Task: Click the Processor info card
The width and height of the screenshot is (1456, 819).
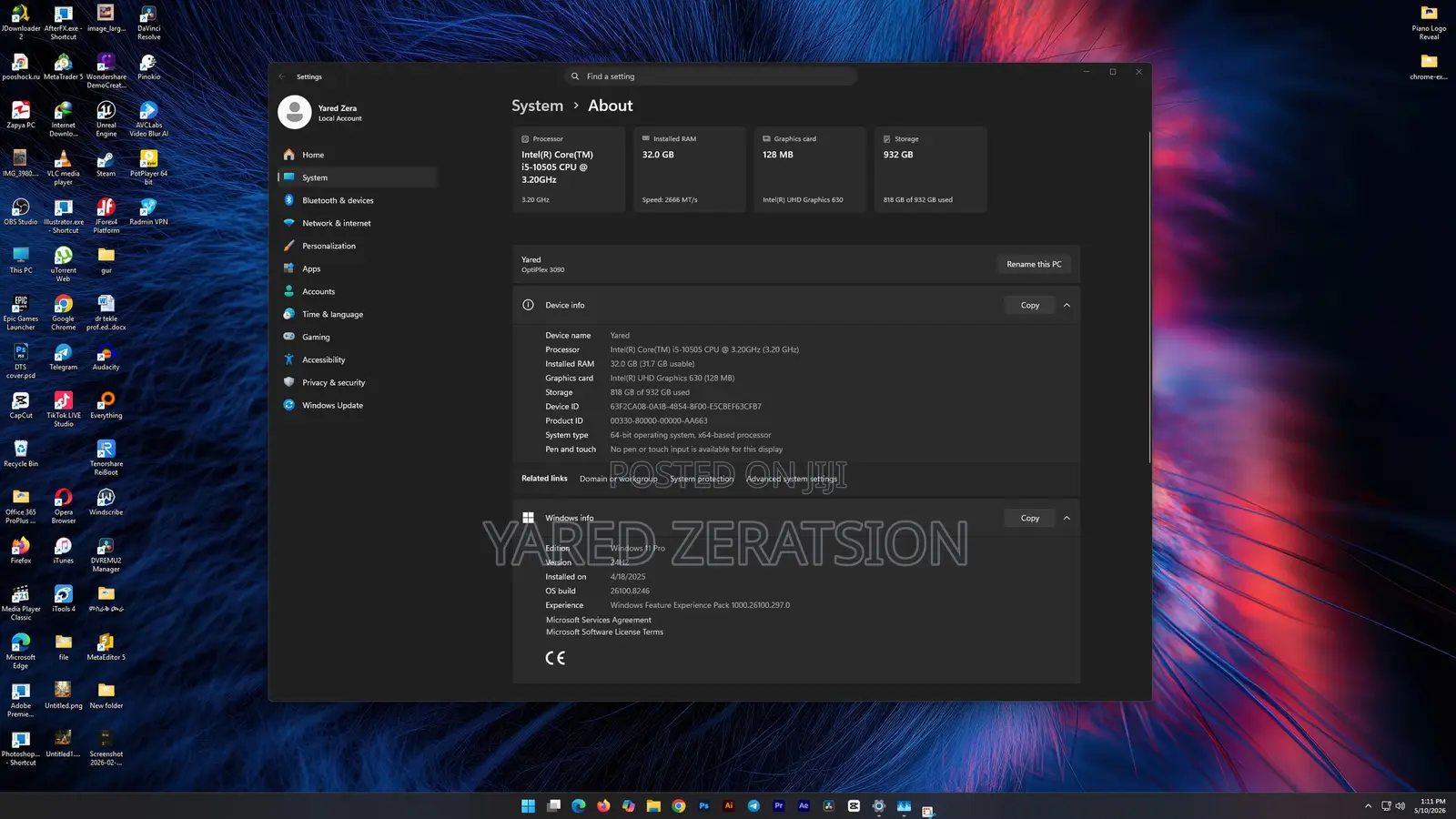Action: click(569, 169)
